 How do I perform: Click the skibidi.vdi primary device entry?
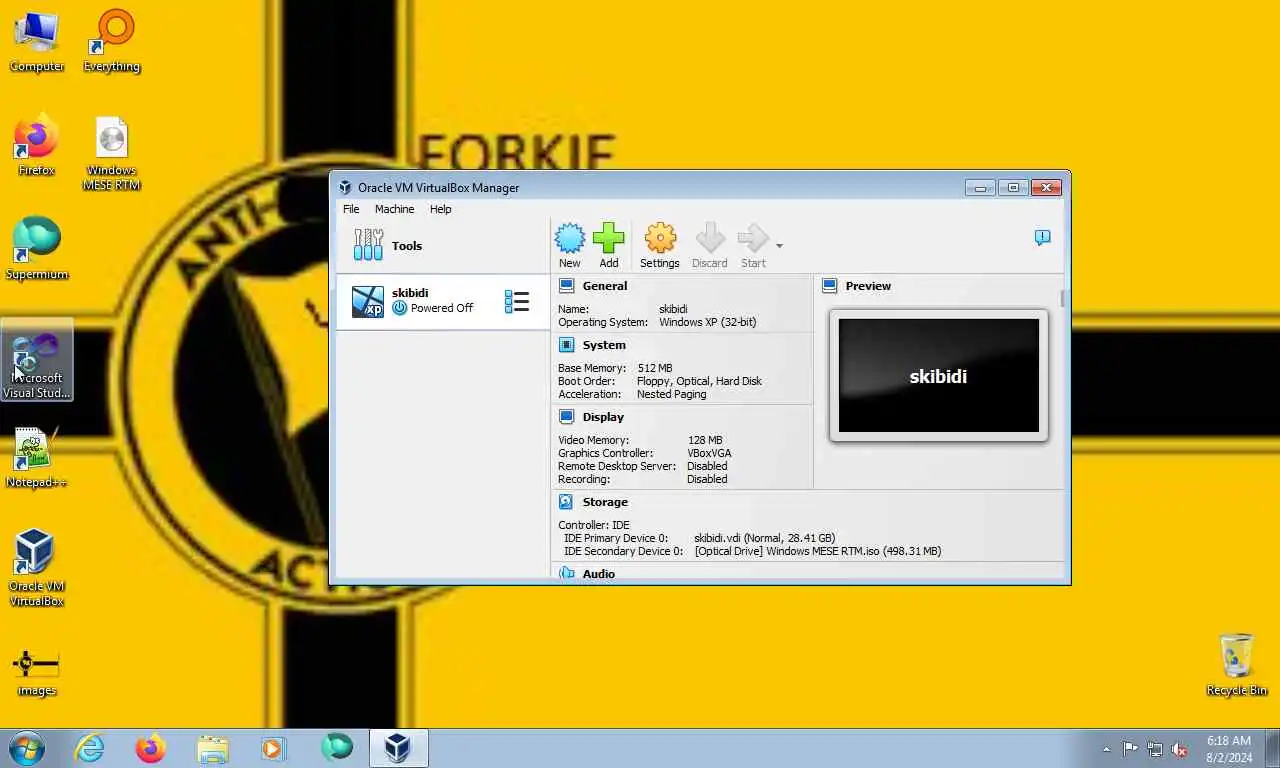(764, 538)
